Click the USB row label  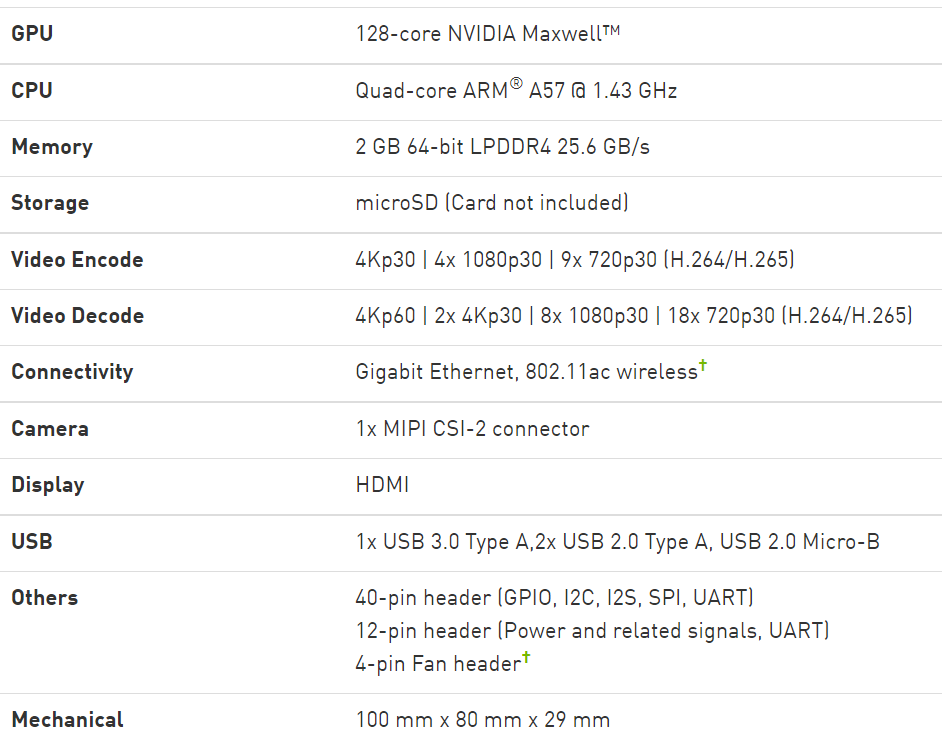click(32, 542)
